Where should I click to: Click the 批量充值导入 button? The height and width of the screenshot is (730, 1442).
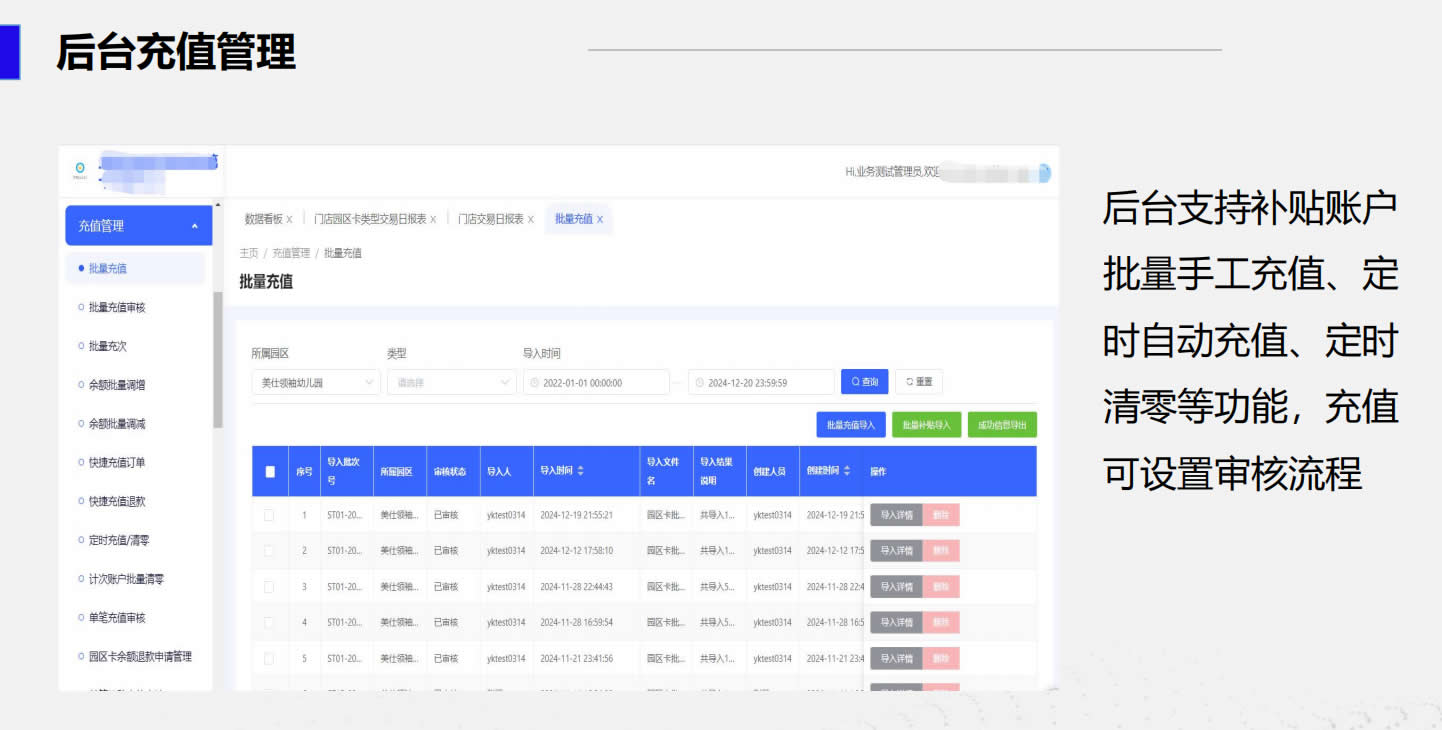click(850, 425)
